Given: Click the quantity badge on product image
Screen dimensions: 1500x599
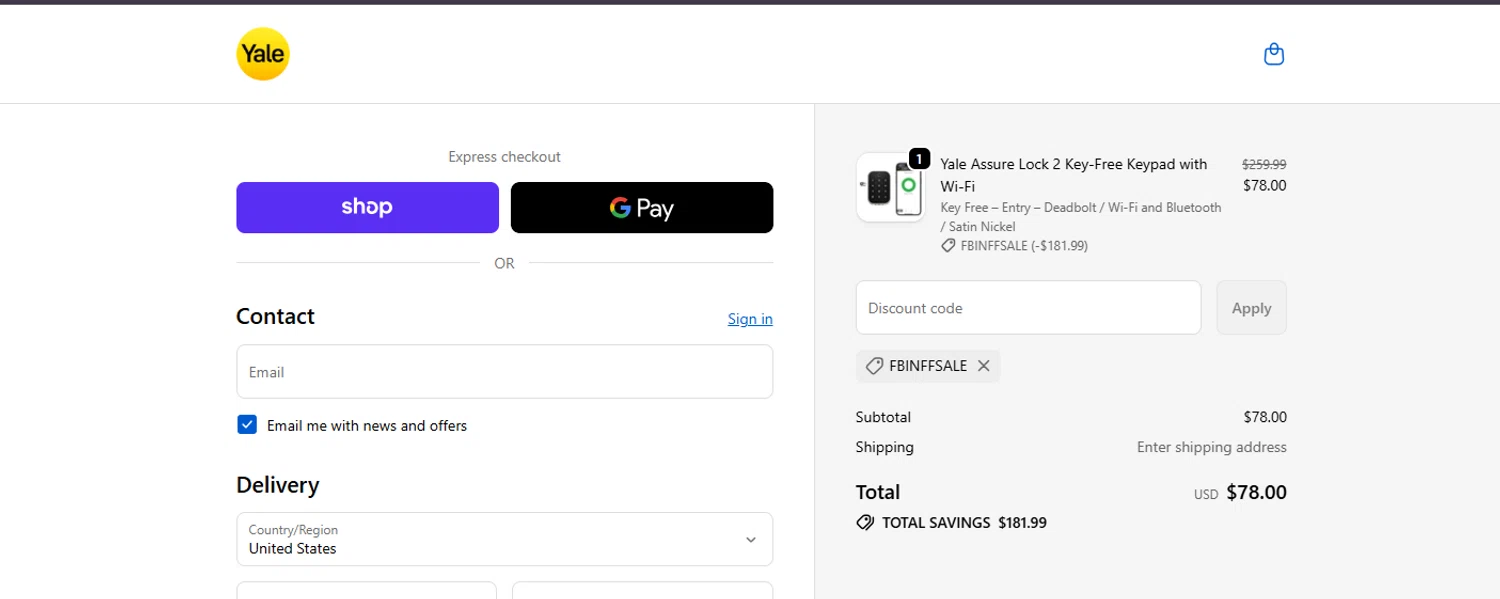Looking at the screenshot, I should tap(919, 159).
